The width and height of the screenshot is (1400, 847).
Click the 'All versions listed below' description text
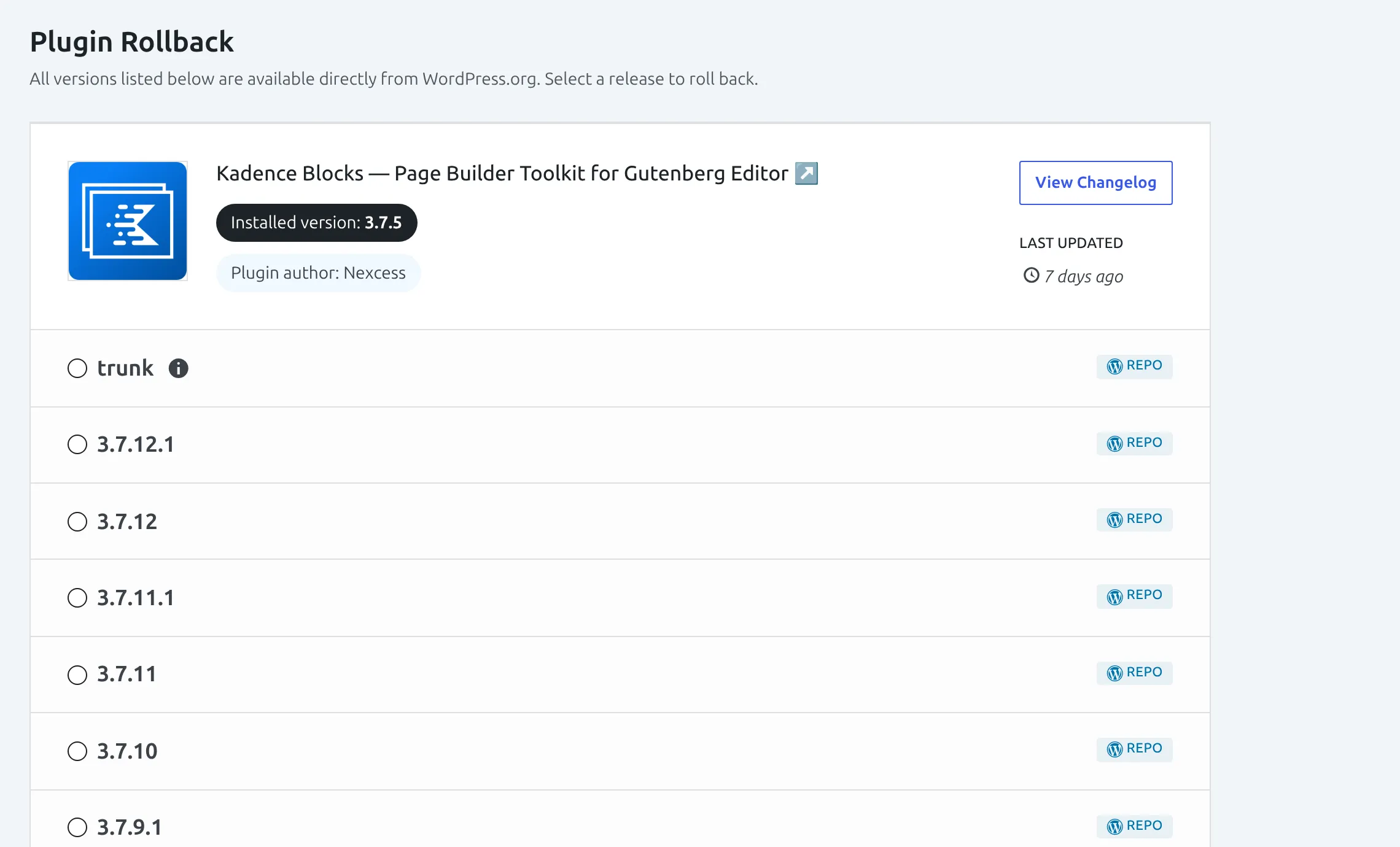(394, 79)
